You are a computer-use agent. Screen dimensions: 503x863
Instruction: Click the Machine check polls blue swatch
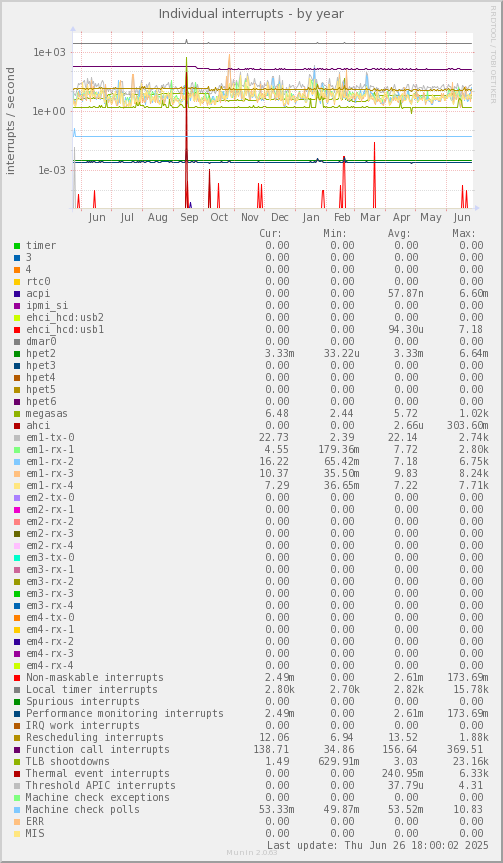pyautogui.click(x=17, y=810)
